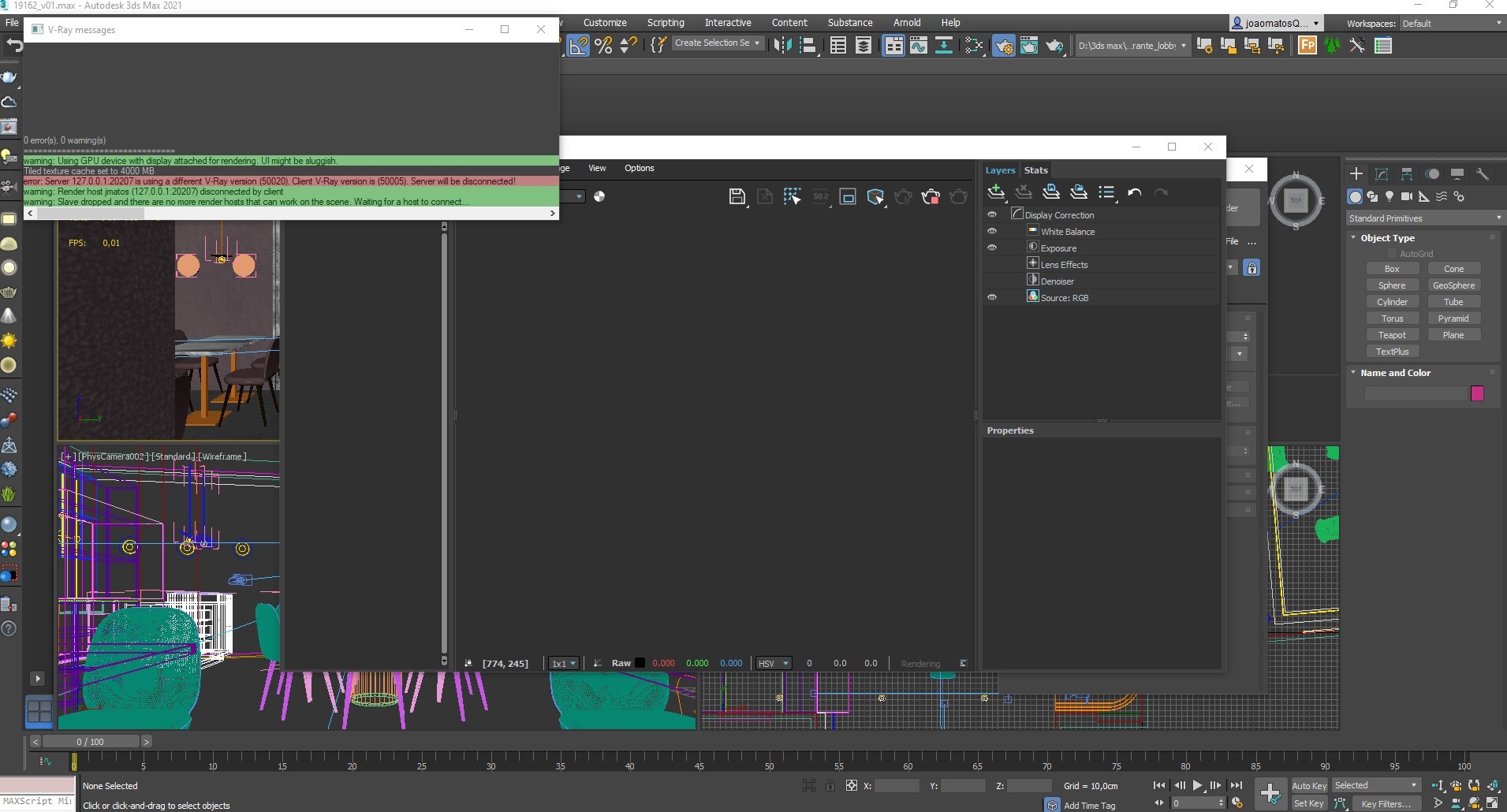The height and width of the screenshot is (812, 1507).
Task: Click the Undo arrow in main toolbar
Action: [x=14, y=46]
